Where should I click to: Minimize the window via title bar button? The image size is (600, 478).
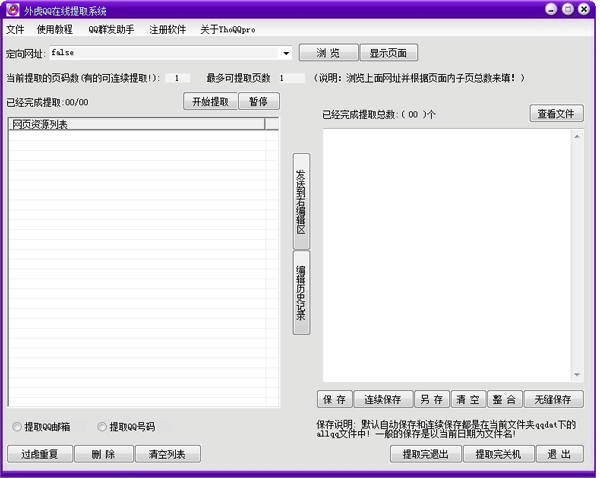[551, 10]
